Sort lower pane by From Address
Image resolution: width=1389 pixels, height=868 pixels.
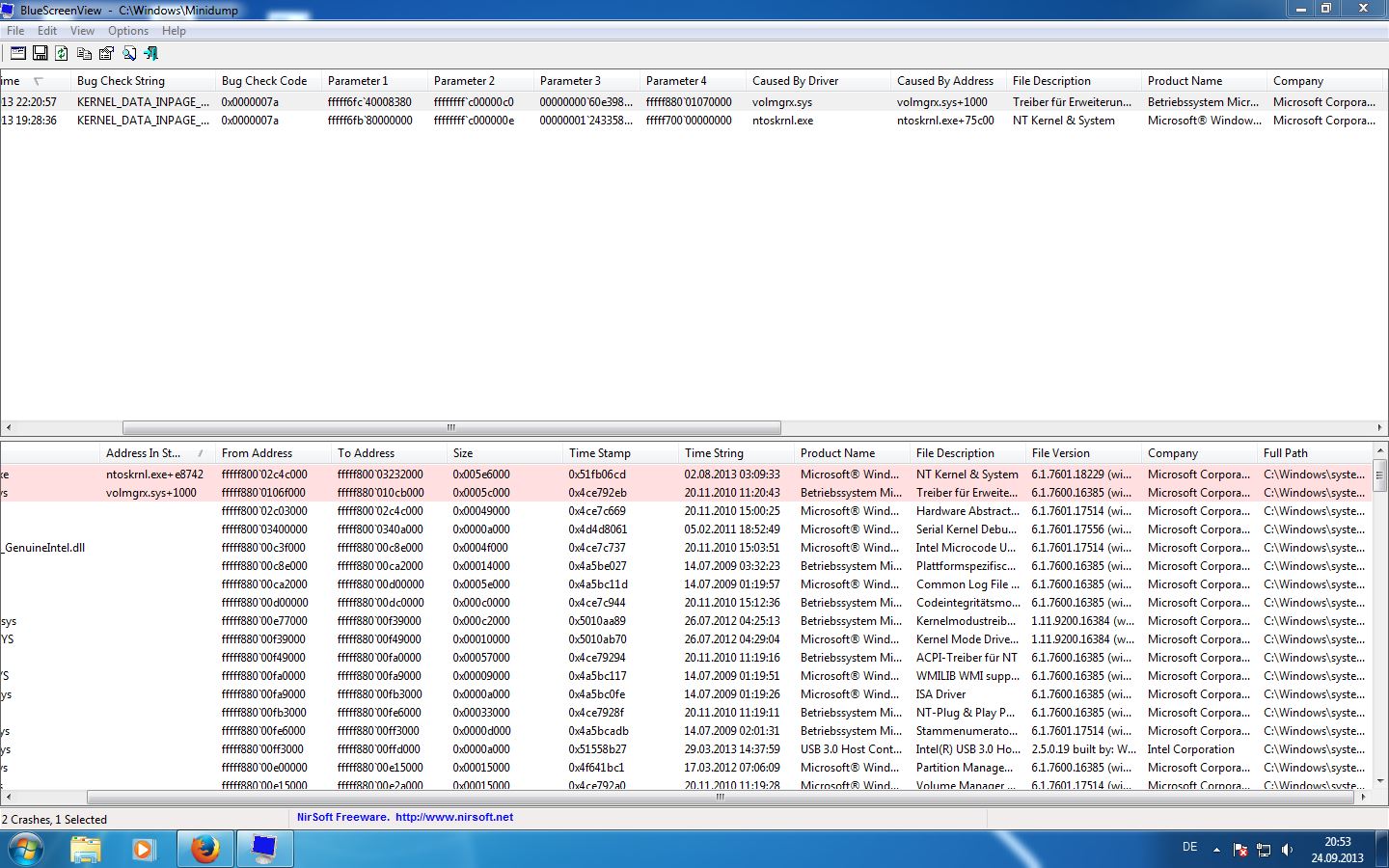(273, 453)
